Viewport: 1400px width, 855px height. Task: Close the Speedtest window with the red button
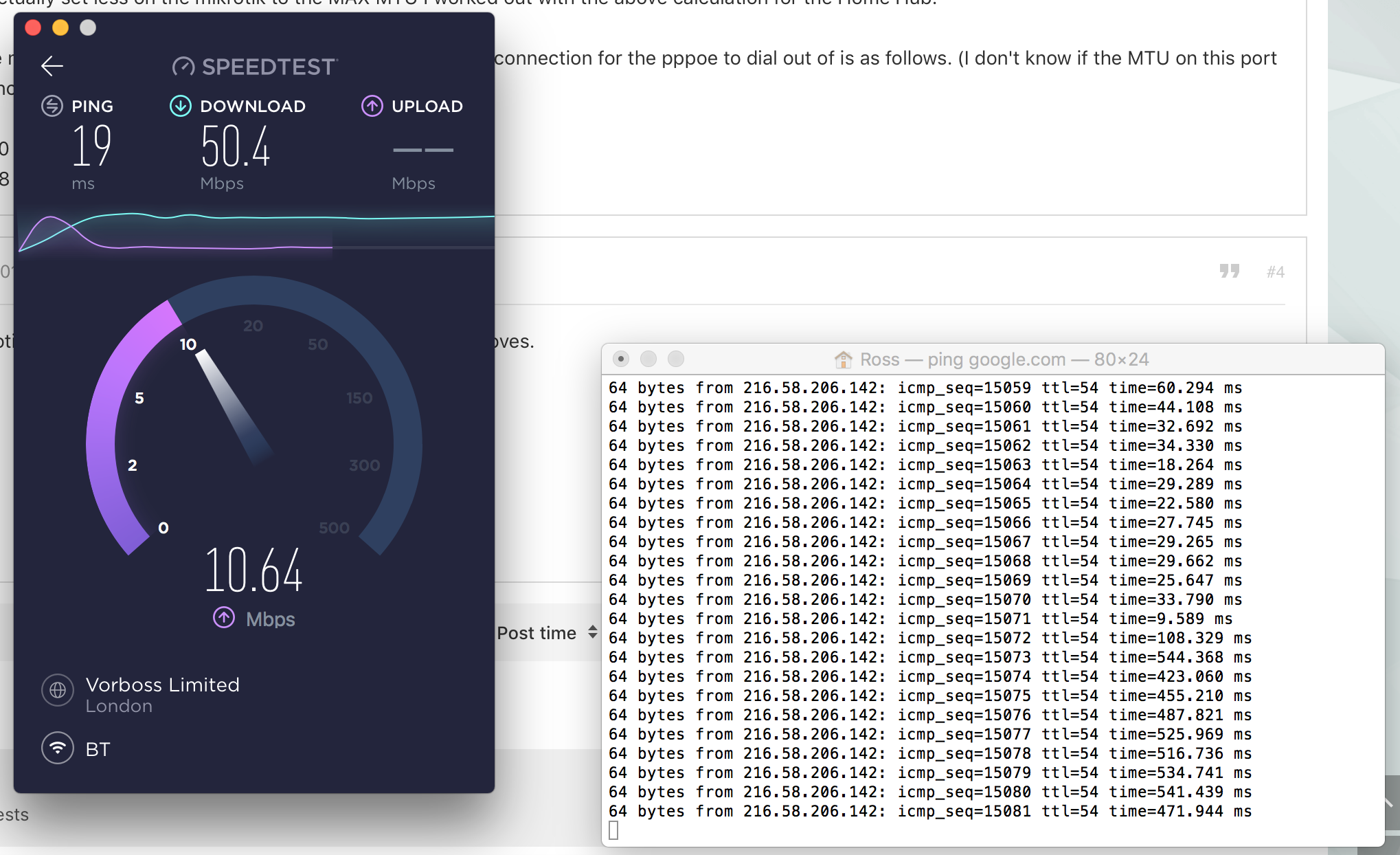(x=33, y=27)
